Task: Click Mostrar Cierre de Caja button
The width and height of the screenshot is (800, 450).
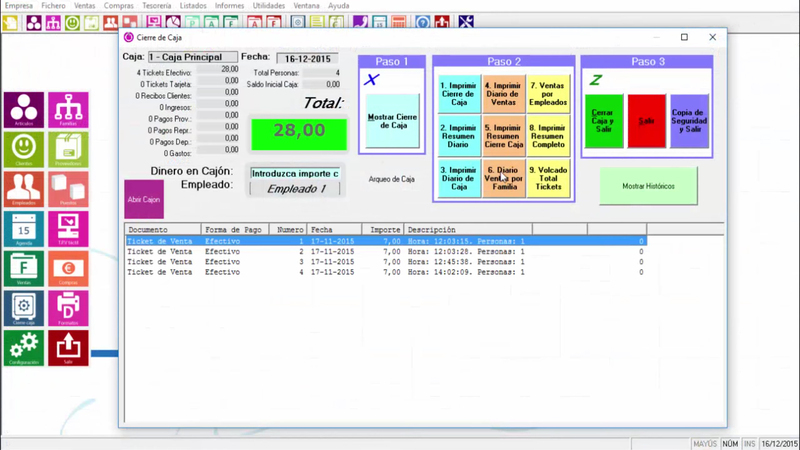Action: pyautogui.click(x=392, y=121)
